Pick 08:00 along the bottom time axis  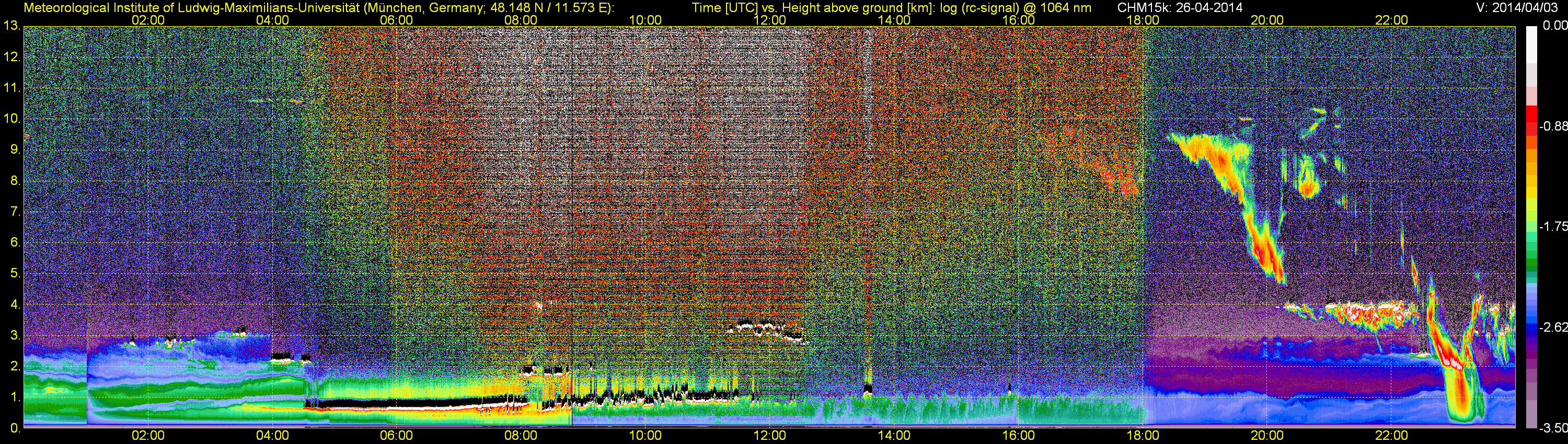tap(521, 436)
